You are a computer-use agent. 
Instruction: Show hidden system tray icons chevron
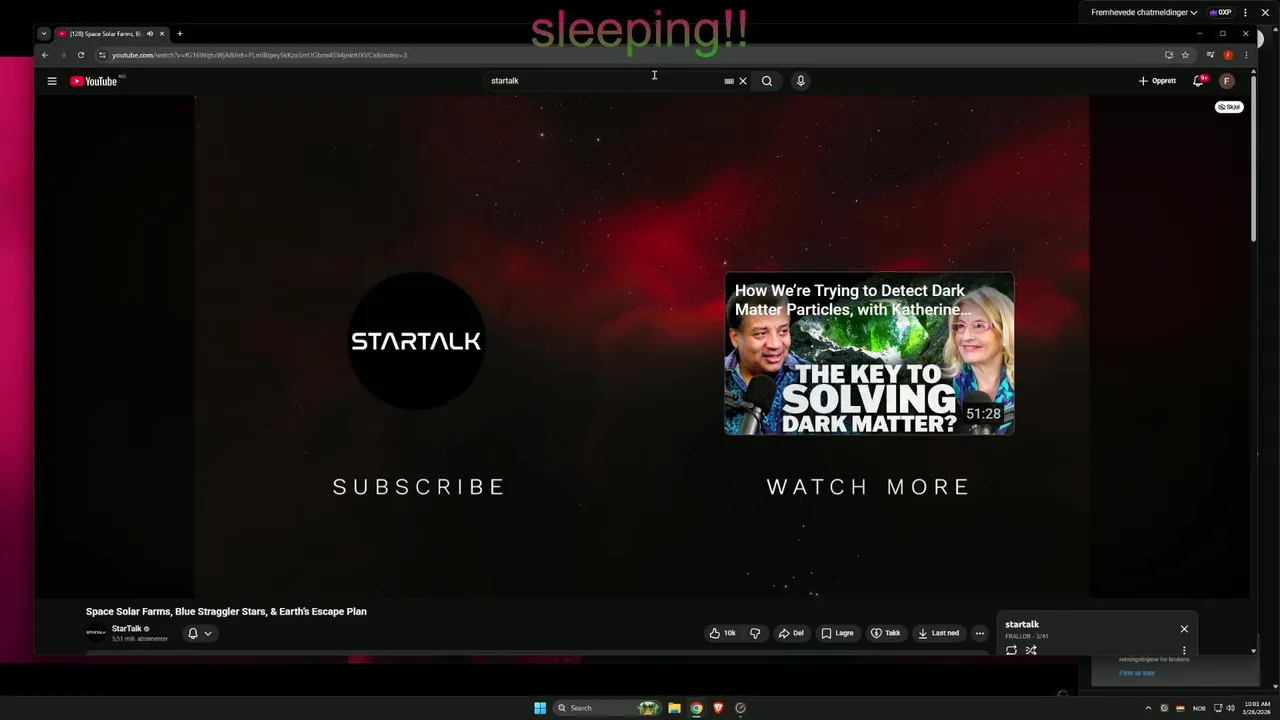click(1148, 708)
